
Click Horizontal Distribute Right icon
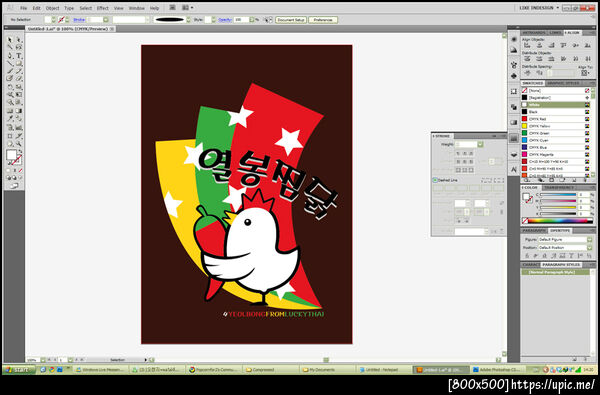tap(587, 59)
